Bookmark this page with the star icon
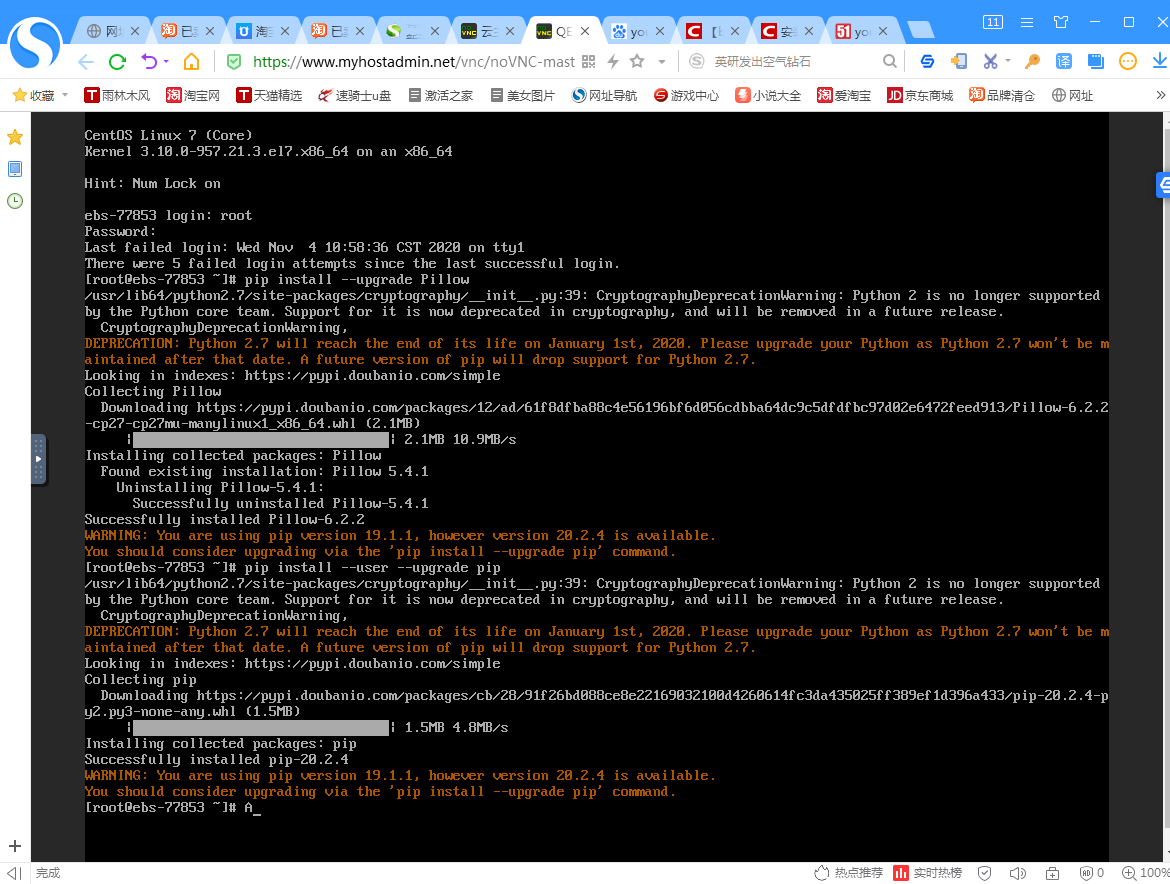The height and width of the screenshot is (884, 1170). pyautogui.click(x=636, y=61)
